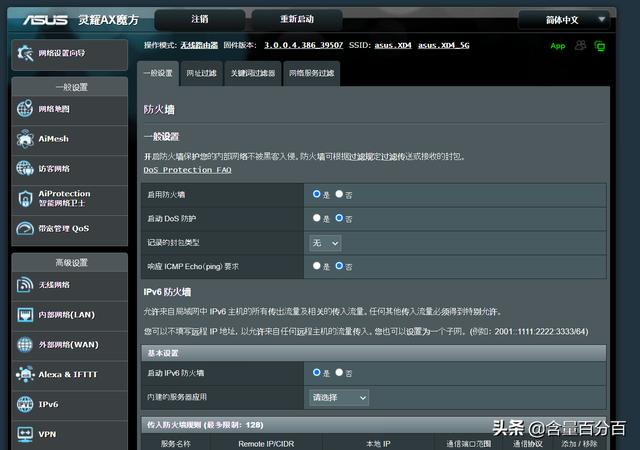Open AiMesh menu item
The image size is (640, 450).
pos(70,139)
